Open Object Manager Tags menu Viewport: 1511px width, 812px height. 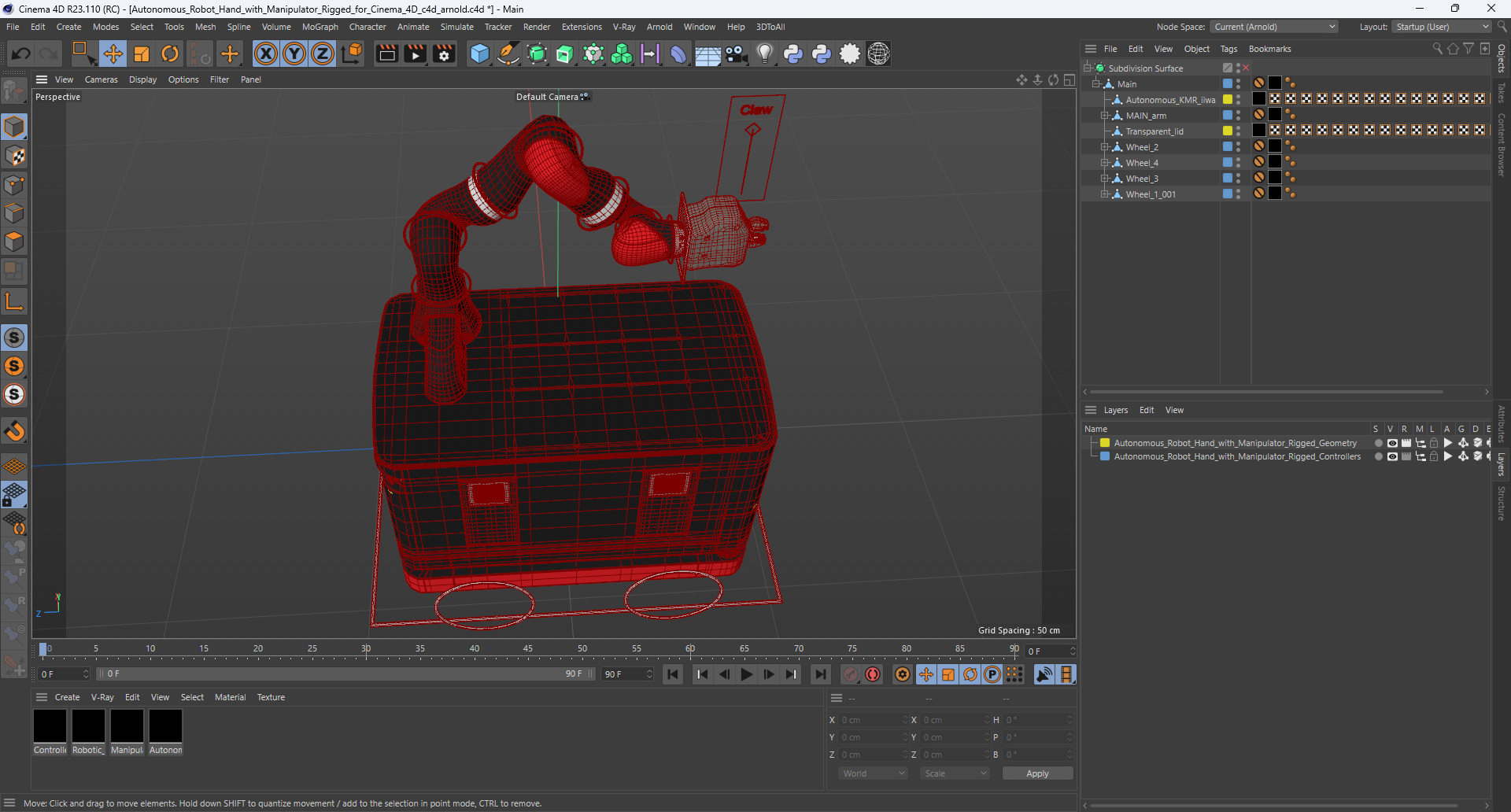pyautogui.click(x=1228, y=49)
